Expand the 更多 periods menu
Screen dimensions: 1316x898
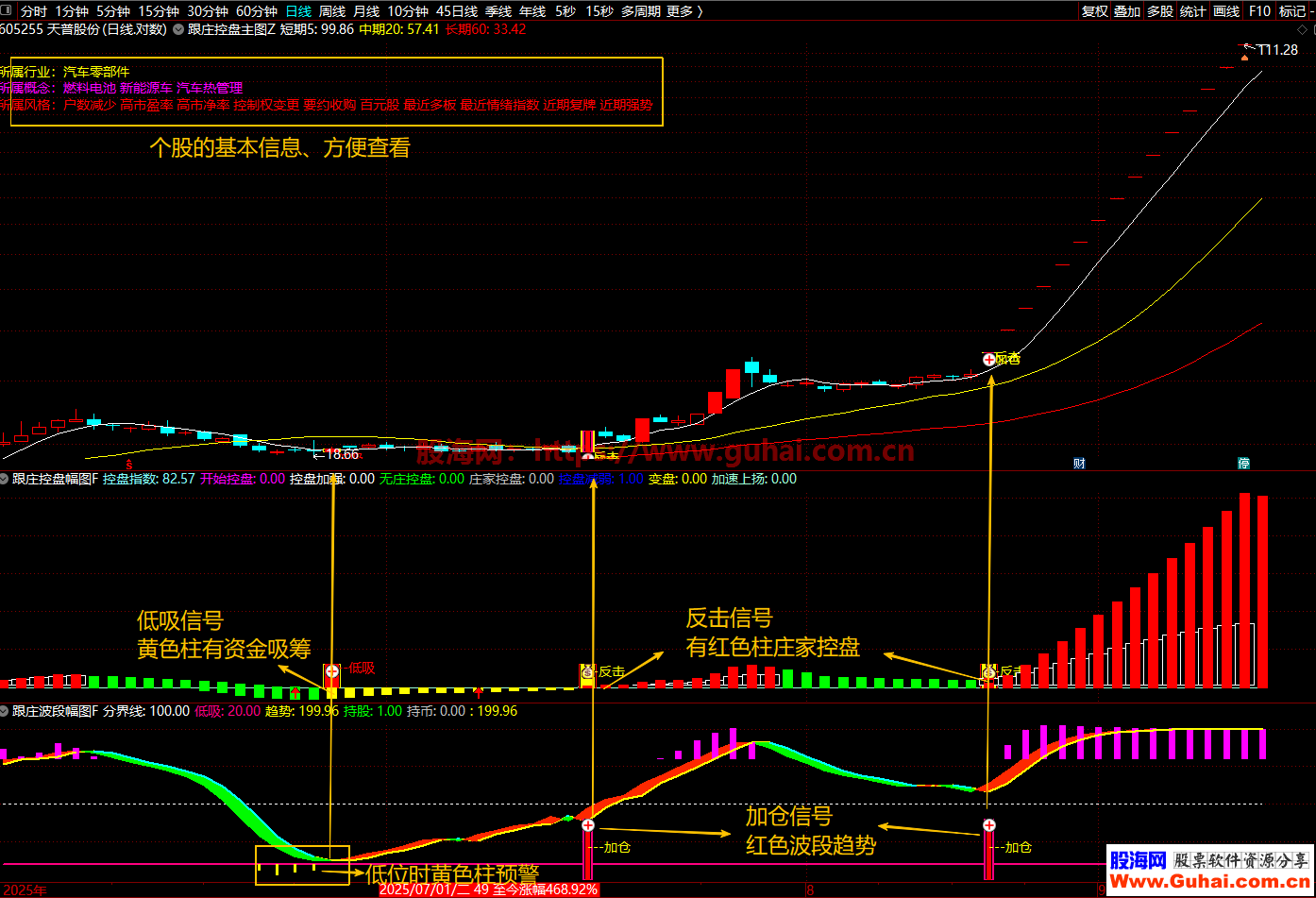tap(683, 11)
